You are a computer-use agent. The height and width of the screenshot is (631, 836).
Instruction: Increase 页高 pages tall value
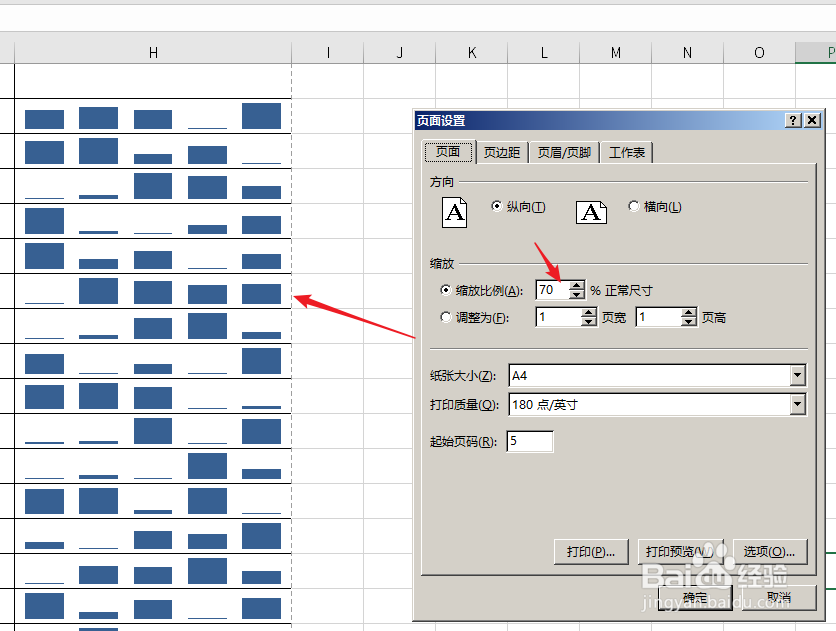(x=689, y=312)
